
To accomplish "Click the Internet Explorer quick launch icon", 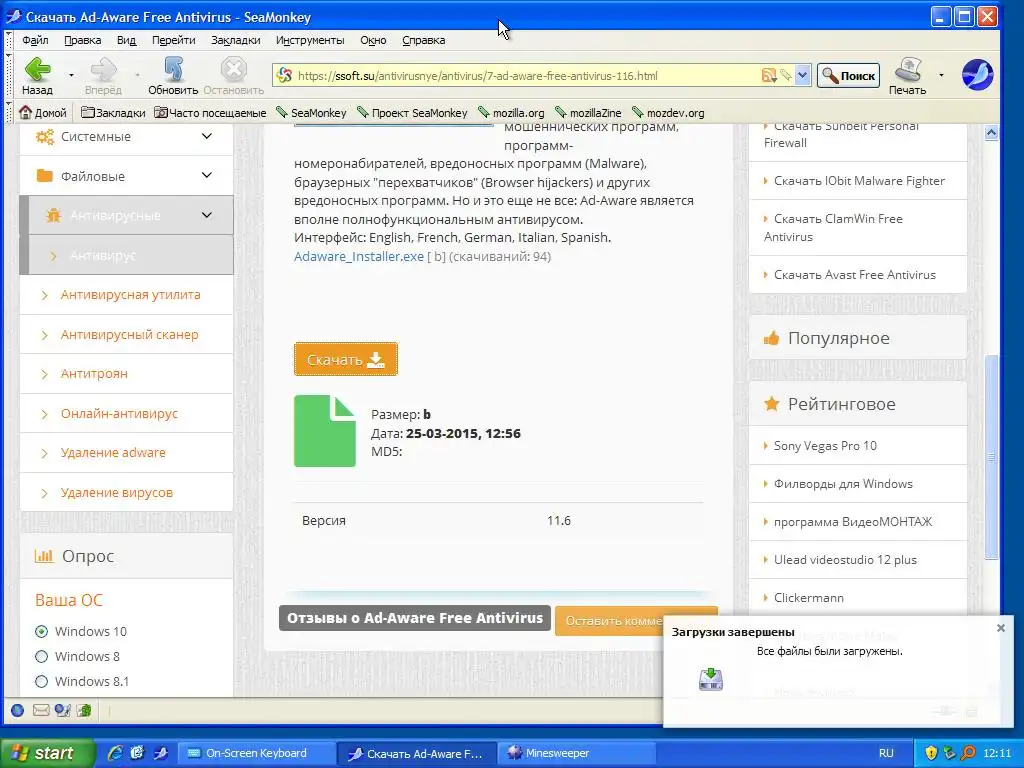I will (x=115, y=753).
